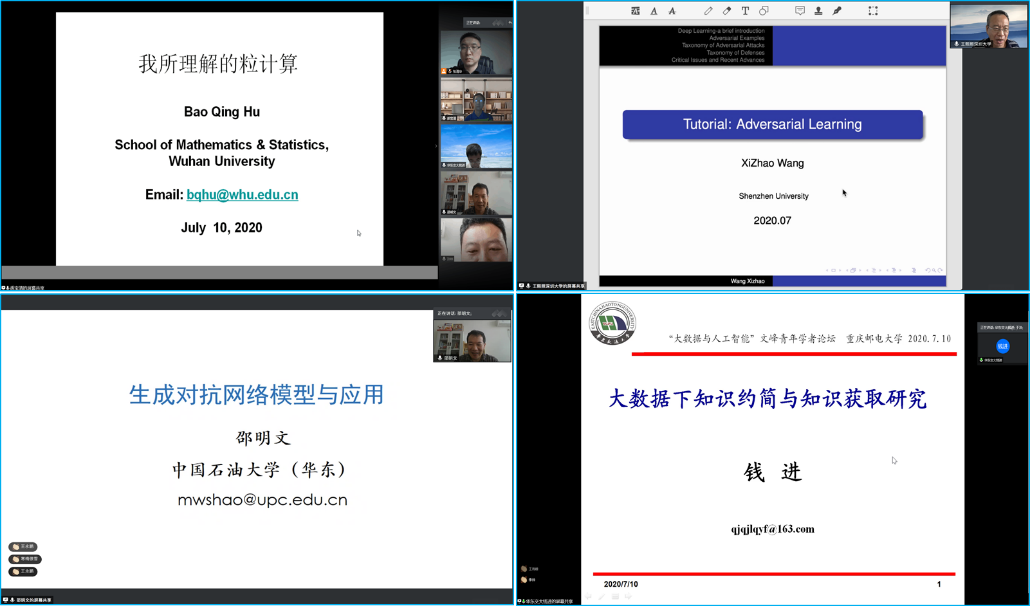Choose the signature pen tool
Viewport: 1030px width, 606px height.
click(x=837, y=11)
